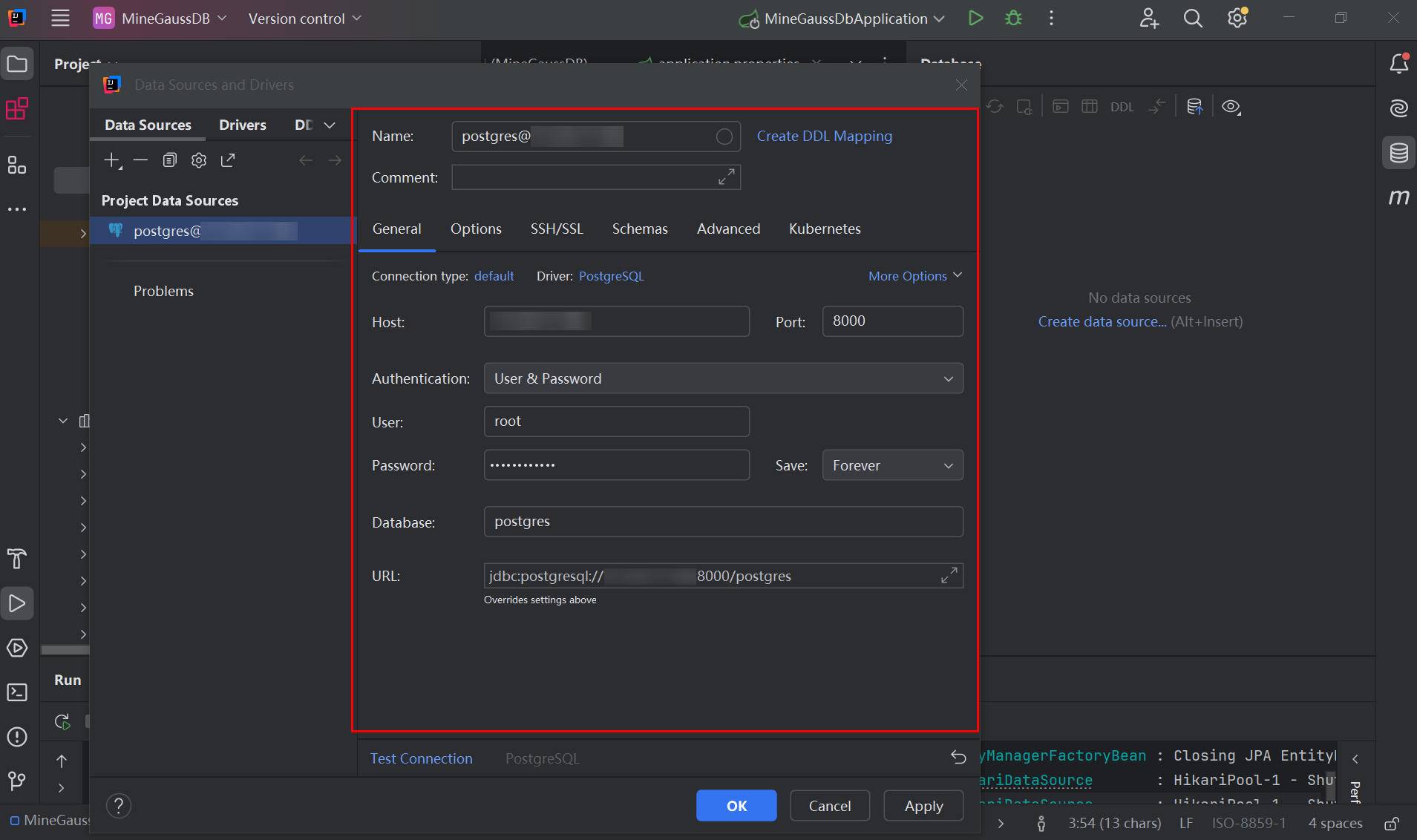Click the Password field

click(616, 465)
